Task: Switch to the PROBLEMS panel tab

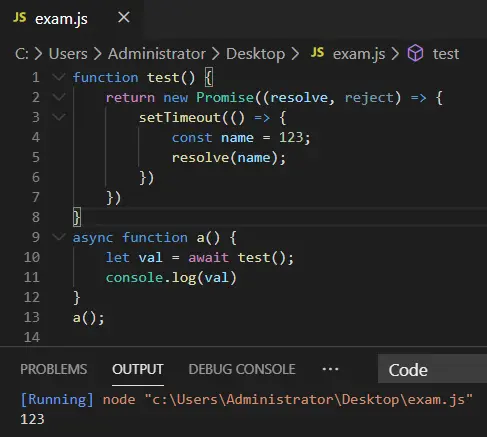Action: (54, 369)
